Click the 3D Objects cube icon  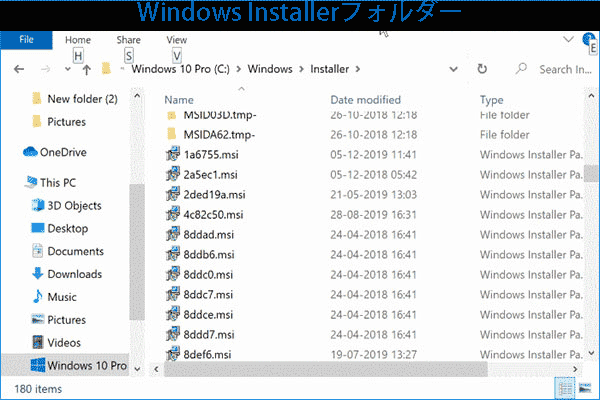38,205
